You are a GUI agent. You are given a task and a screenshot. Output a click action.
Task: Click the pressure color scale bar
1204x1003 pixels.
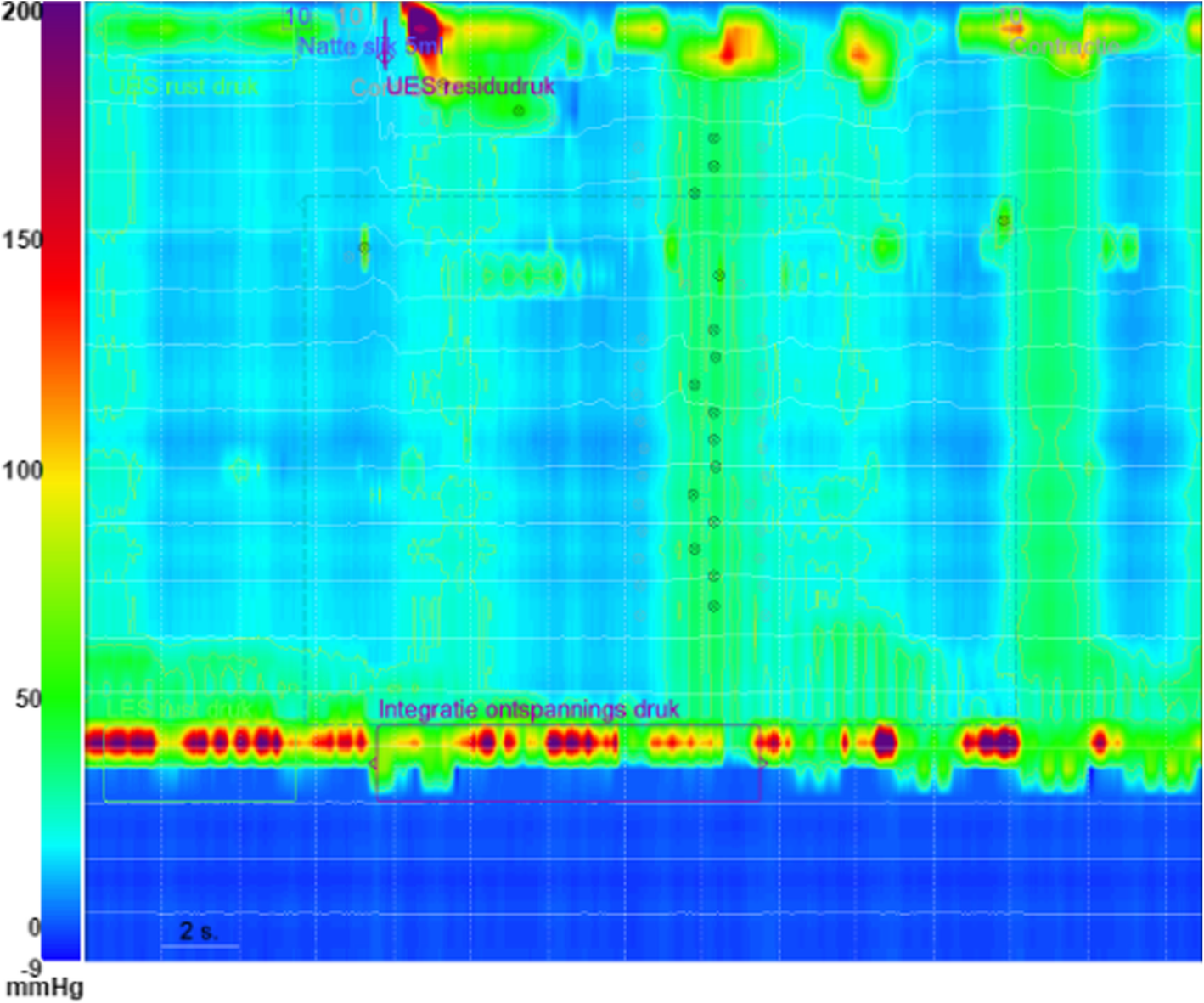coord(61,481)
